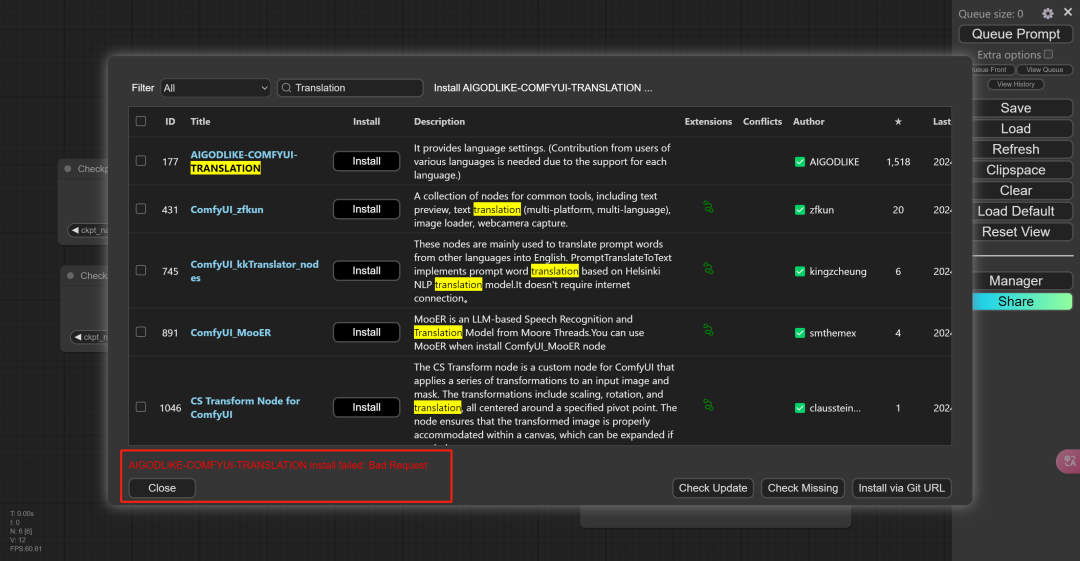Sort by the star column header
Screen dimensions: 1080x561
point(898,121)
